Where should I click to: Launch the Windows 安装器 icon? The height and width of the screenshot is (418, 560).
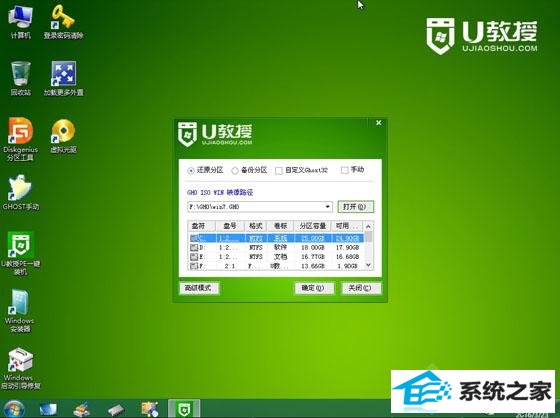[20, 310]
